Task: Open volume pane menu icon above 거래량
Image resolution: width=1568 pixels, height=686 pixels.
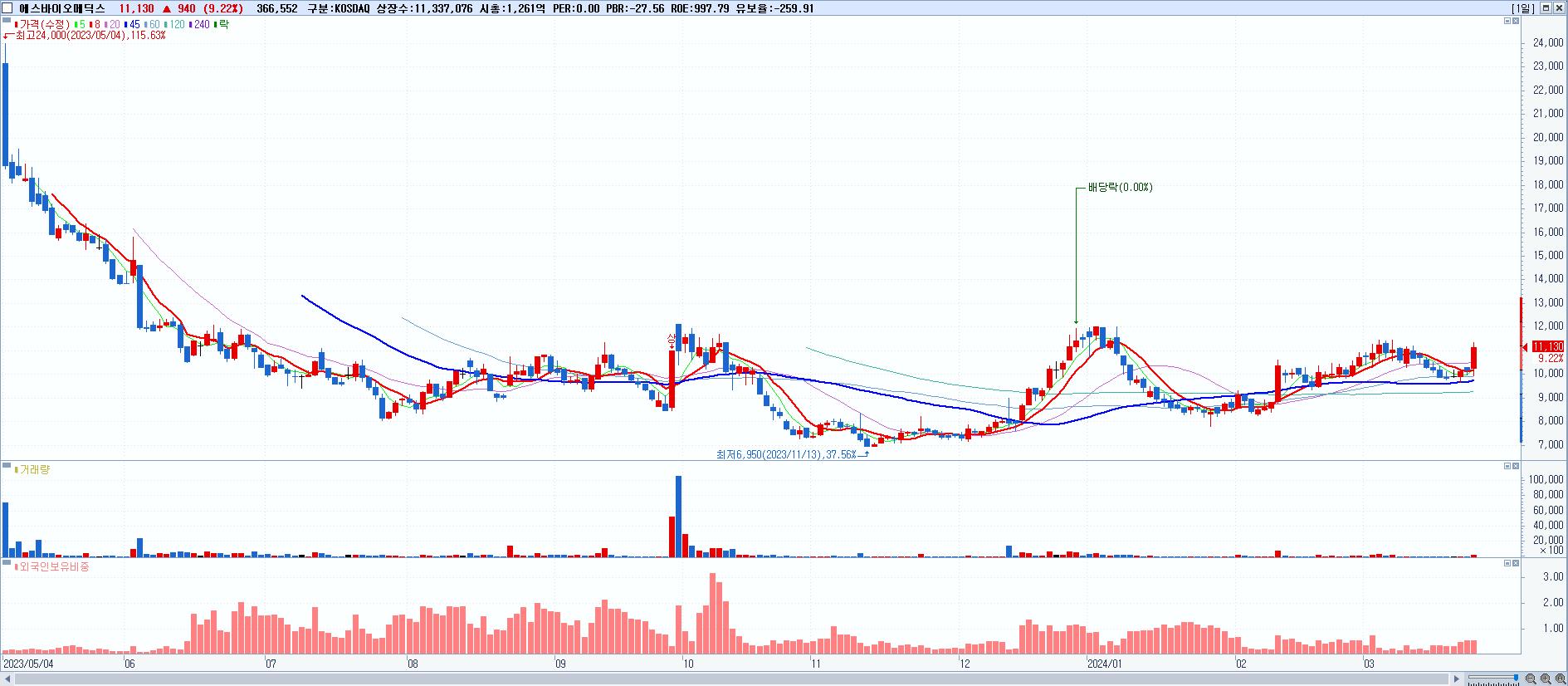Action: pos(7,464)
